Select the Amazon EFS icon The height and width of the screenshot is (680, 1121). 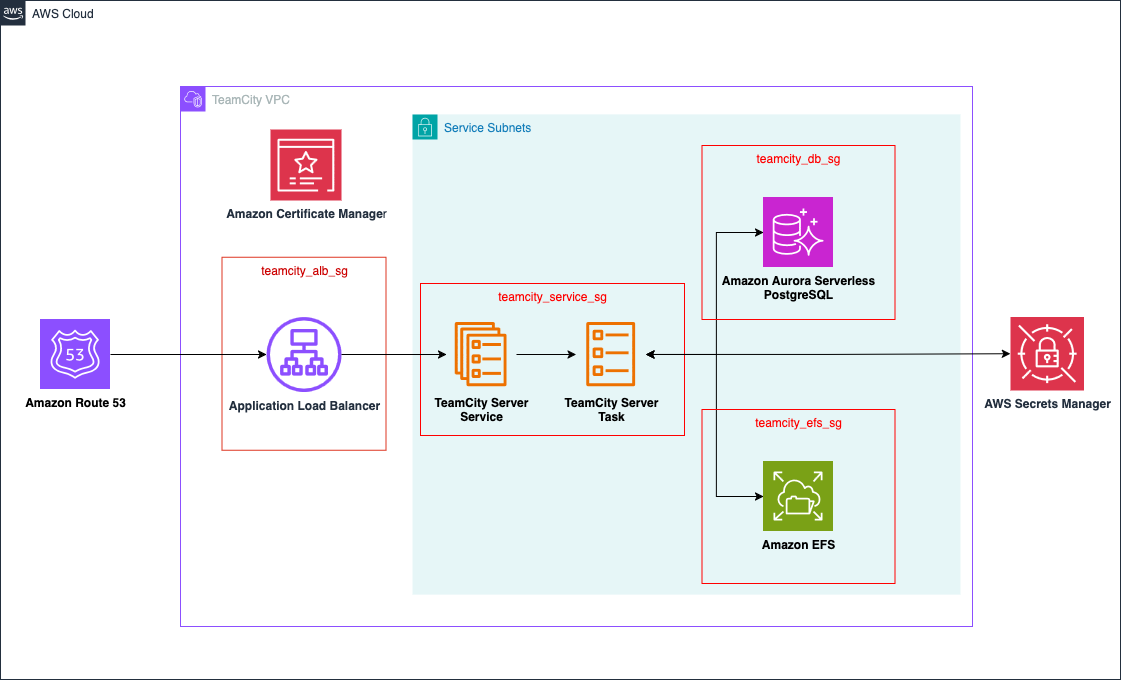pos(797,496)
